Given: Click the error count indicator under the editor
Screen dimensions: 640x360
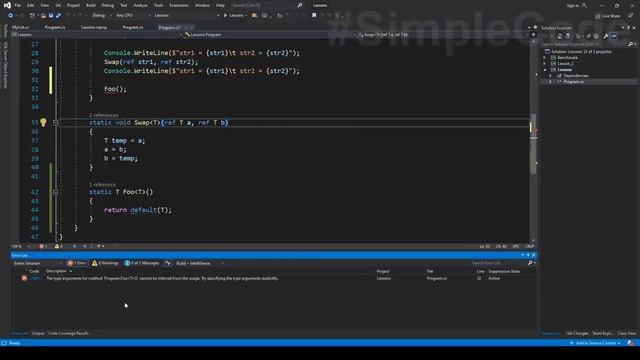Looking at the screenshot, I should (x=43, y=246).
